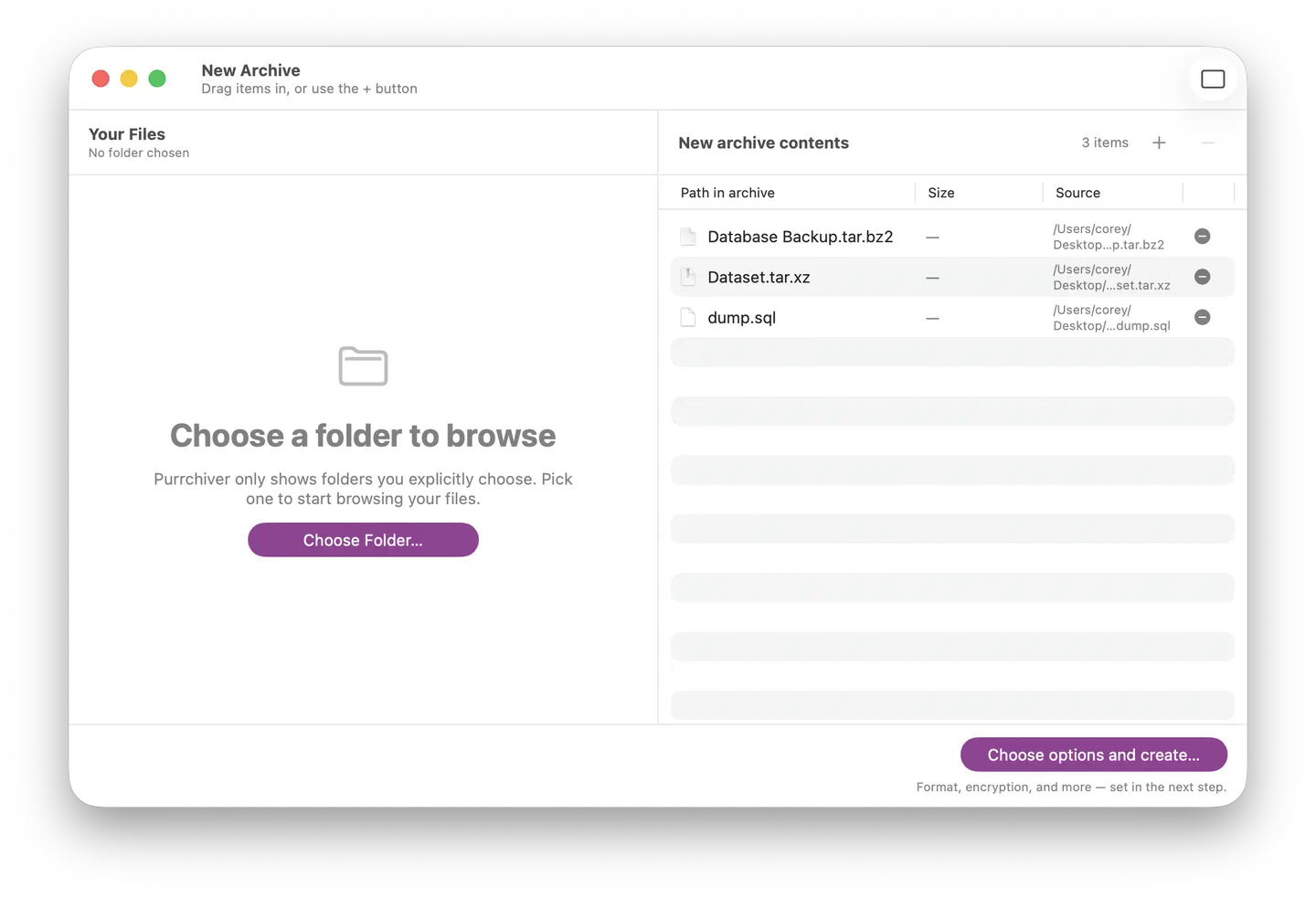Click the source path of dump.sql

pyautogui.click(x=1111, y=318)
